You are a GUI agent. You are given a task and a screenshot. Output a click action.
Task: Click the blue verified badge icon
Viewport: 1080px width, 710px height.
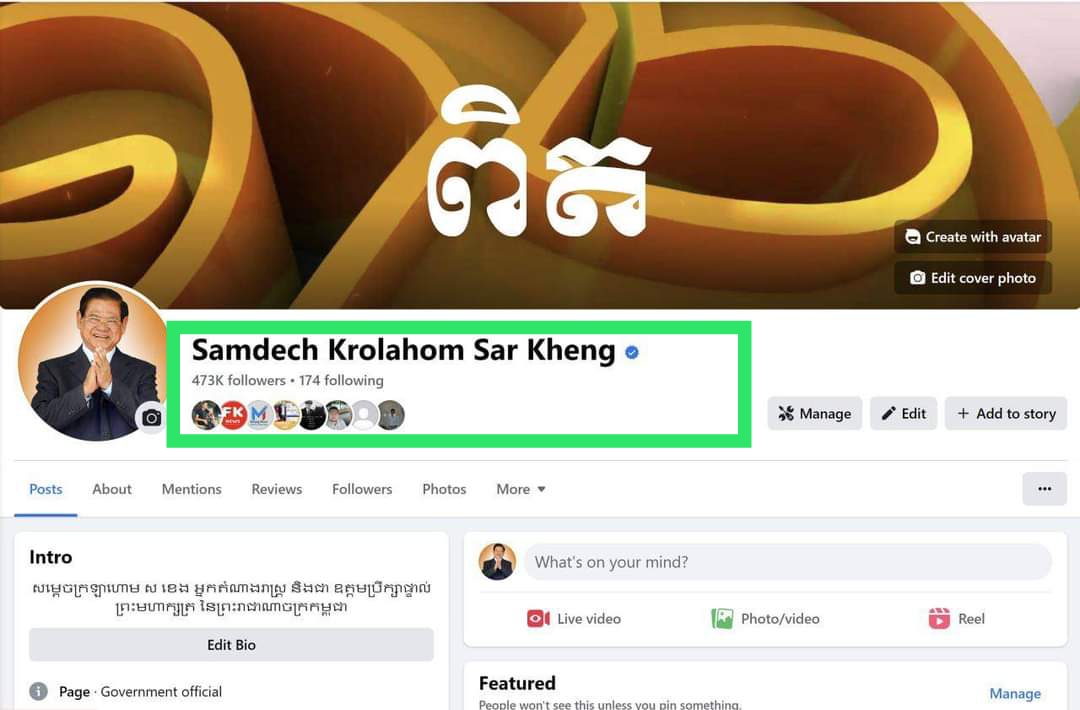(632, 353)
